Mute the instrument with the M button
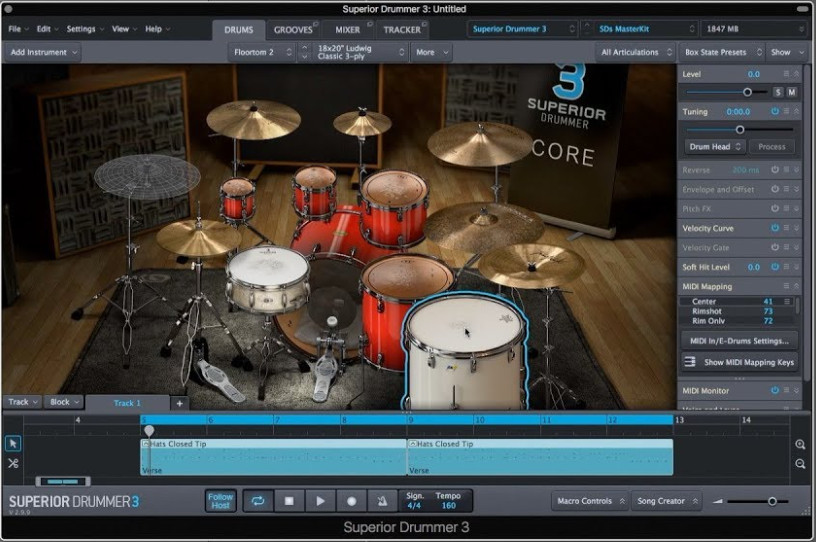Image resolution: width=816 pixels, height=542 pixels. click(x=792, y=92)
